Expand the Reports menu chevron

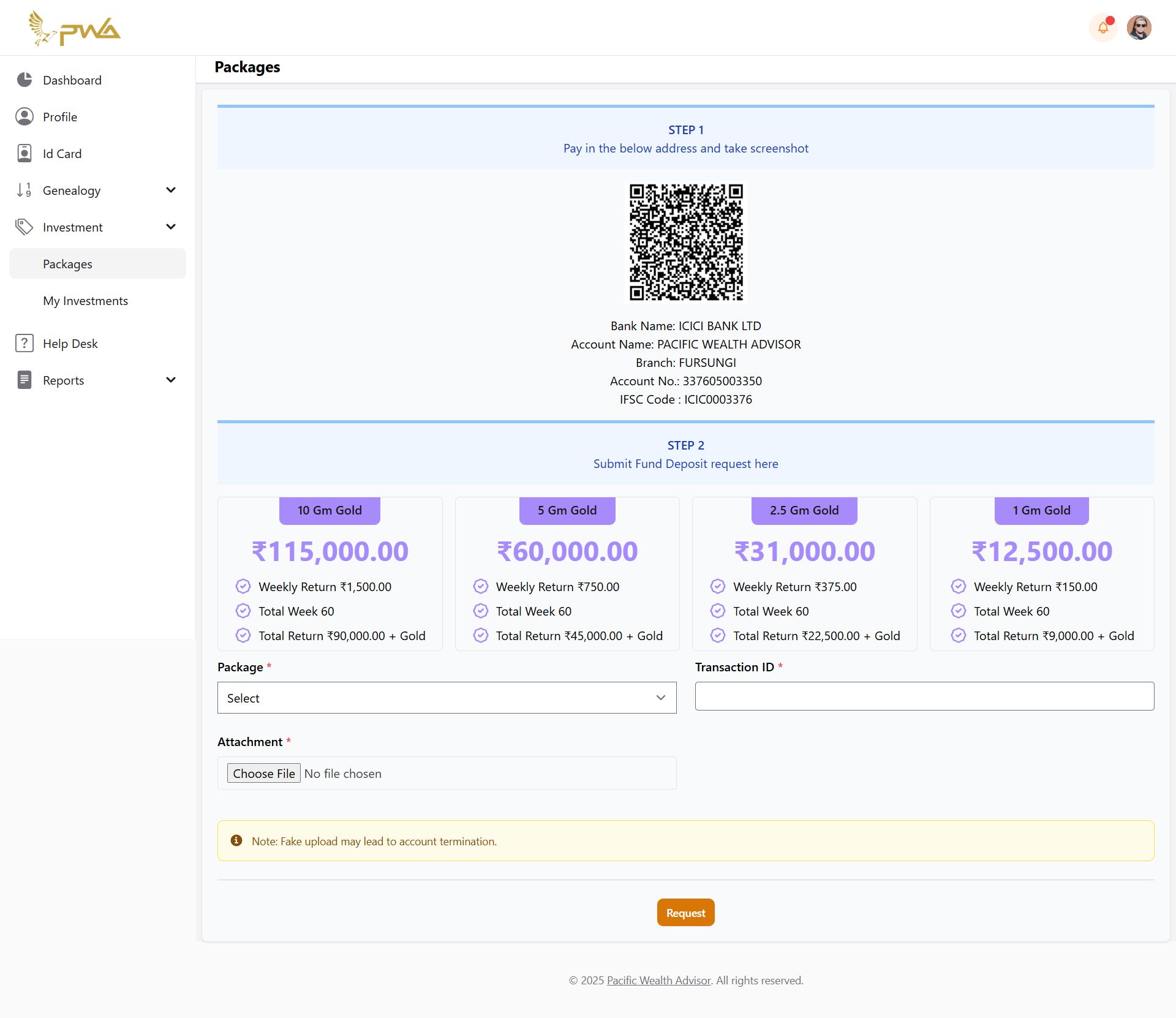click(171, 380)
